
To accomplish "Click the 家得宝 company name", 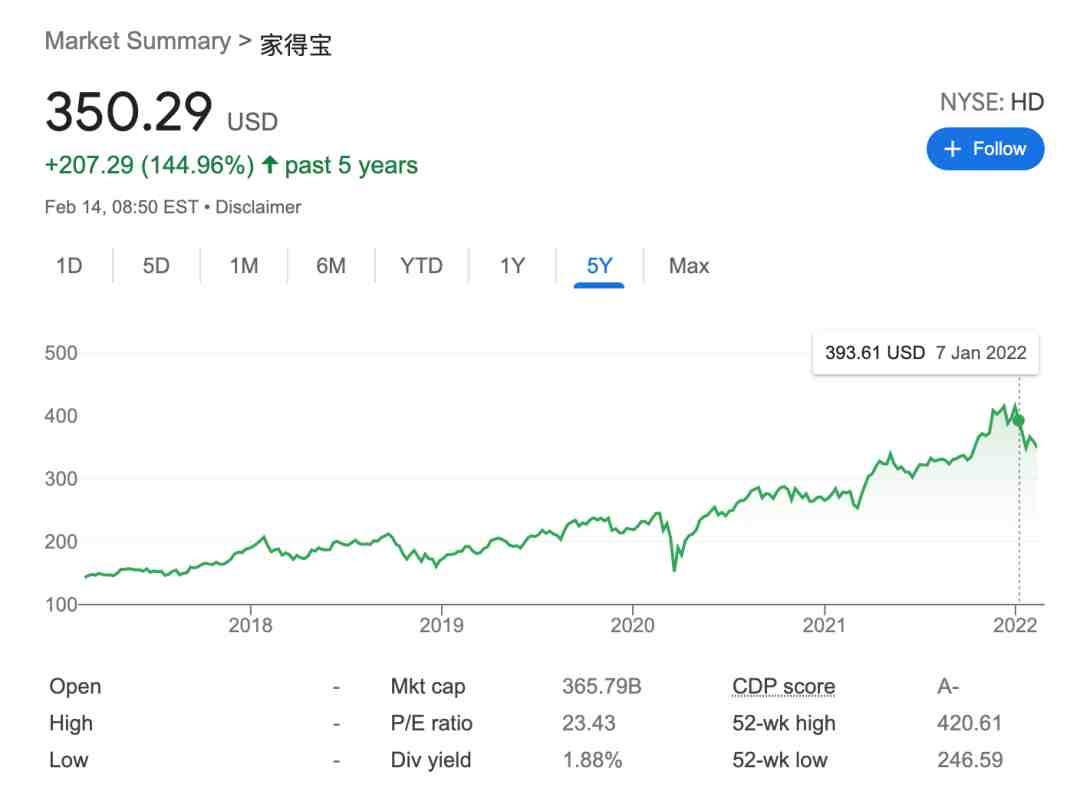I will tap(295, 45).
